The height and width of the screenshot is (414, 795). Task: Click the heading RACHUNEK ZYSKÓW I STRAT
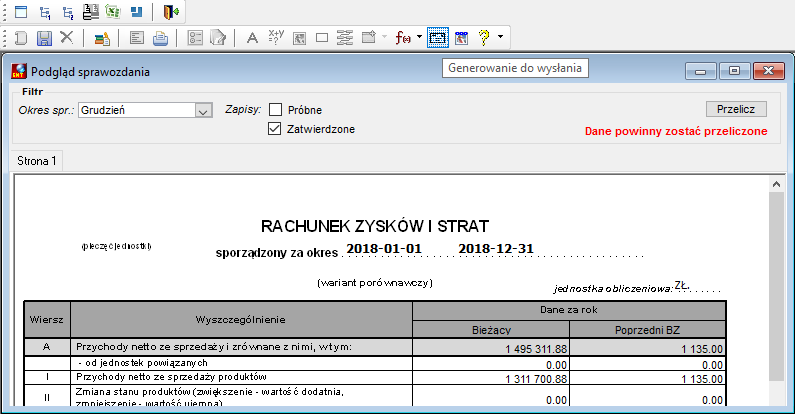(375, 226)
